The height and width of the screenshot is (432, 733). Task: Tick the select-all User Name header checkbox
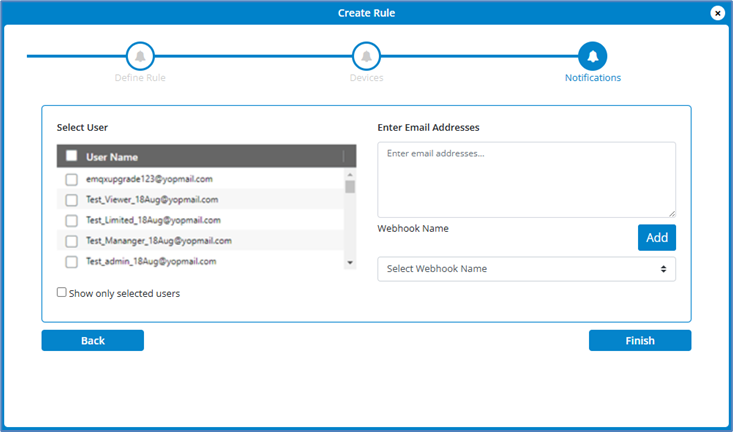[x=71, y=156]
